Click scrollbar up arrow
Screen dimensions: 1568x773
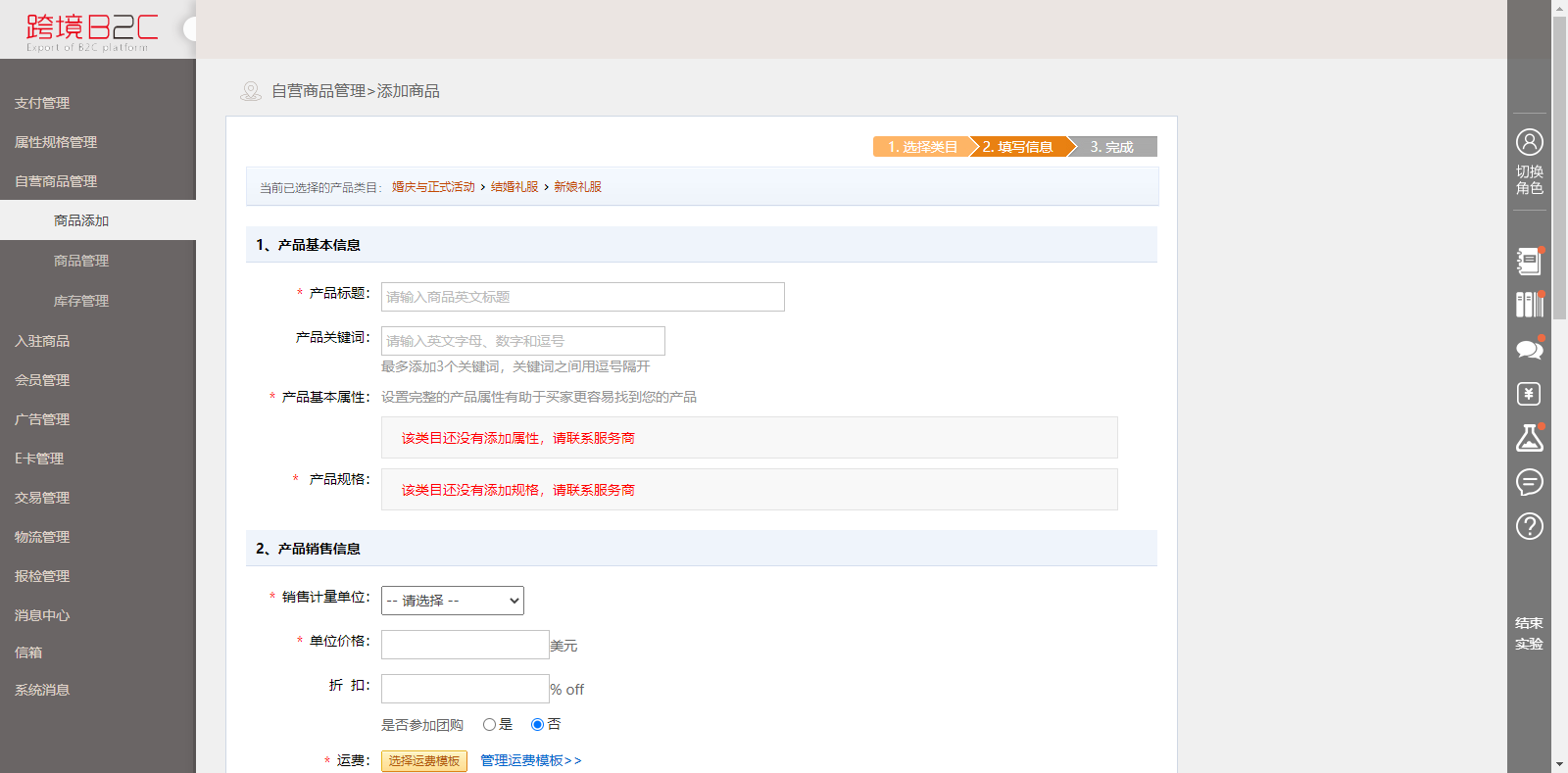pyautogui.click(x=1559, y=8)
